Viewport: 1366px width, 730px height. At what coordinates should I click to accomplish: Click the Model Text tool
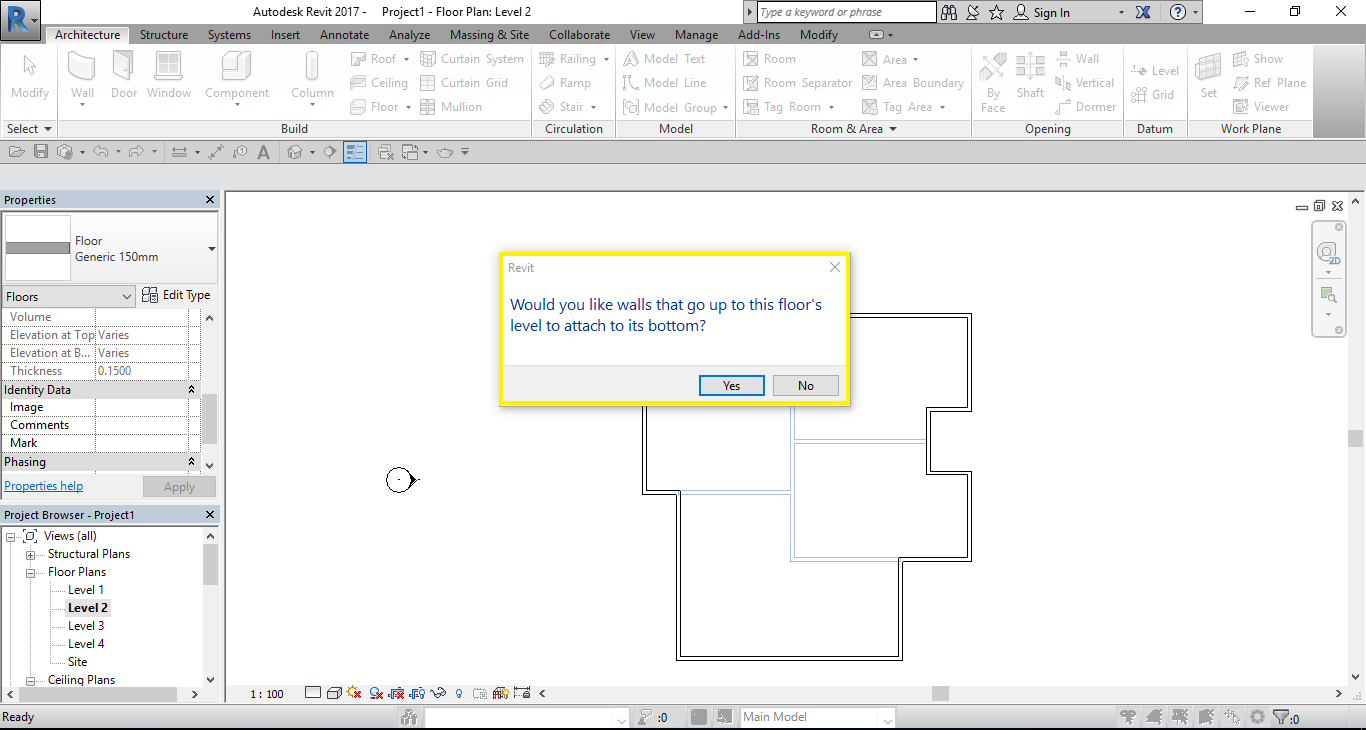[x=664, y=59]
